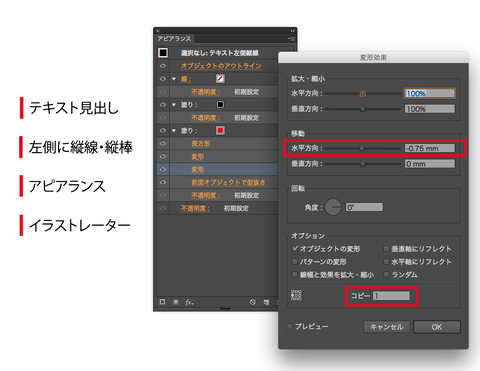Open the Appearance panel flyout menu icon
Screen dimensions: 480x371
coord(291,39)
